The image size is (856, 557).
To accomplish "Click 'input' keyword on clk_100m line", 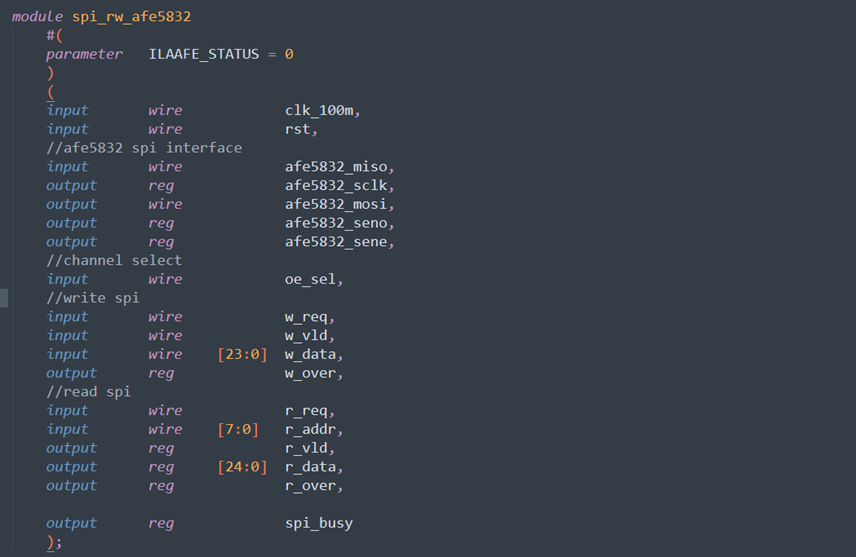I will [x=67, y=110].
